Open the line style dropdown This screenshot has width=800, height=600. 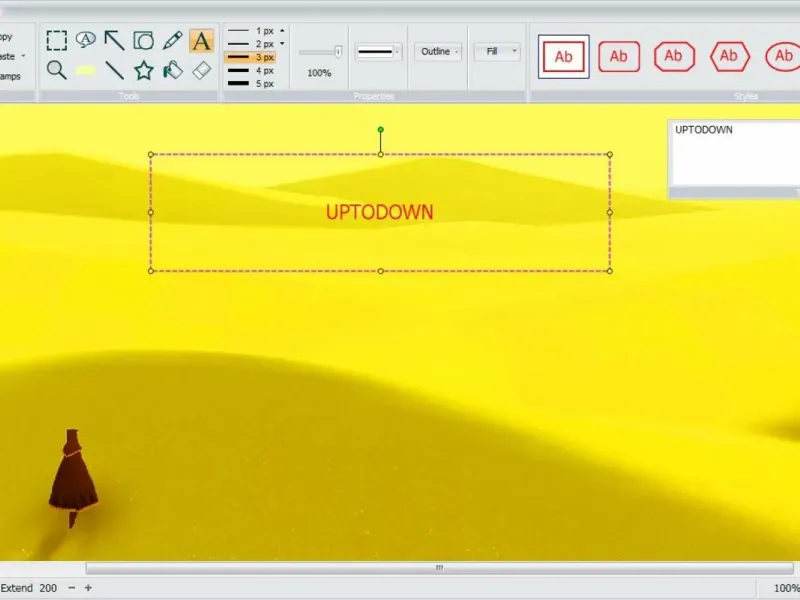[x=378, y=52]
